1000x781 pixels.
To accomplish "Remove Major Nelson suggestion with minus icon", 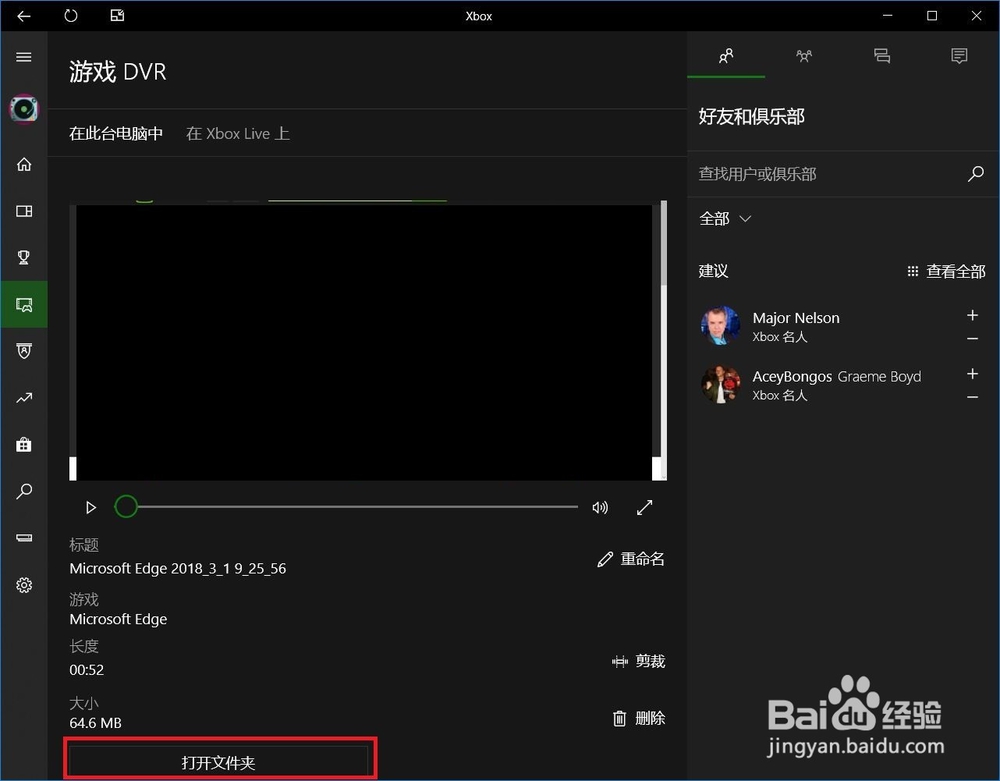I will 973,339.
